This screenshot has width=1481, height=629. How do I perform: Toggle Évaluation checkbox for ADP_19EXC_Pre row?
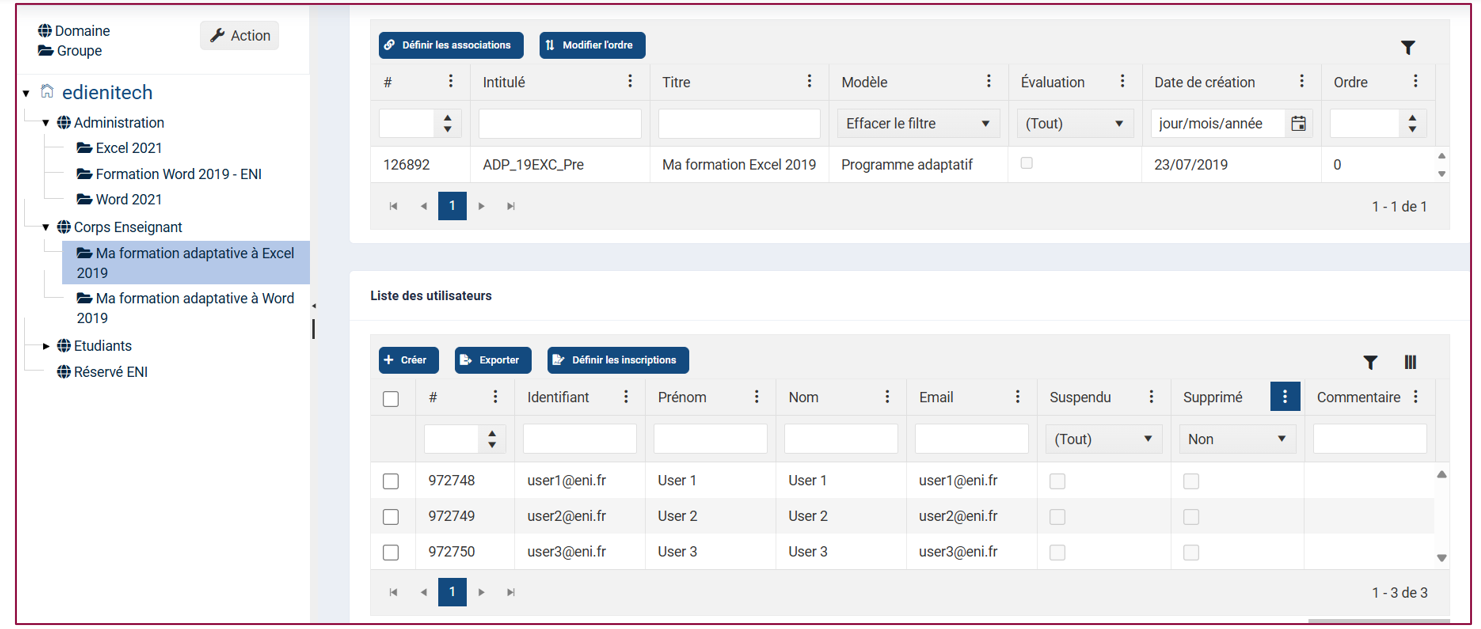1027,163
